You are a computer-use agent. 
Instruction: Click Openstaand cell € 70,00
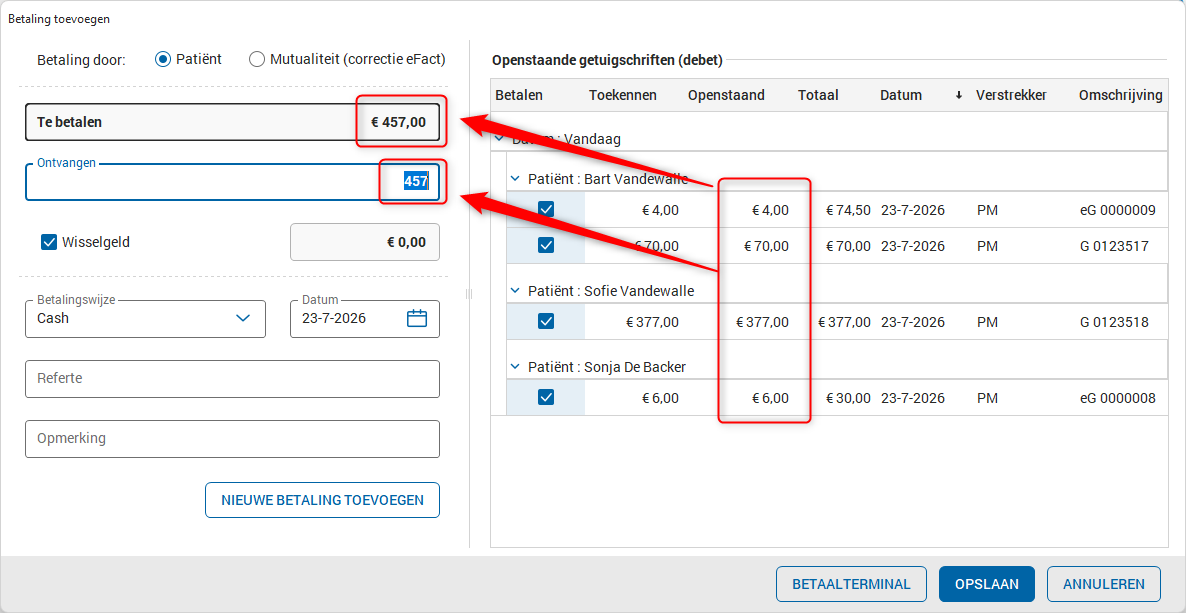coord(766,246)
